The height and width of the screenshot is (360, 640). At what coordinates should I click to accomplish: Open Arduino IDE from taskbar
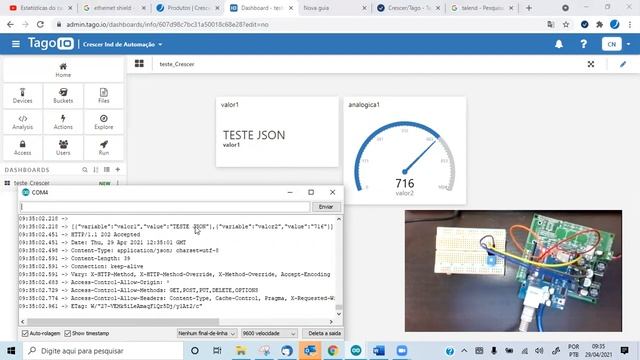point(356,351)
